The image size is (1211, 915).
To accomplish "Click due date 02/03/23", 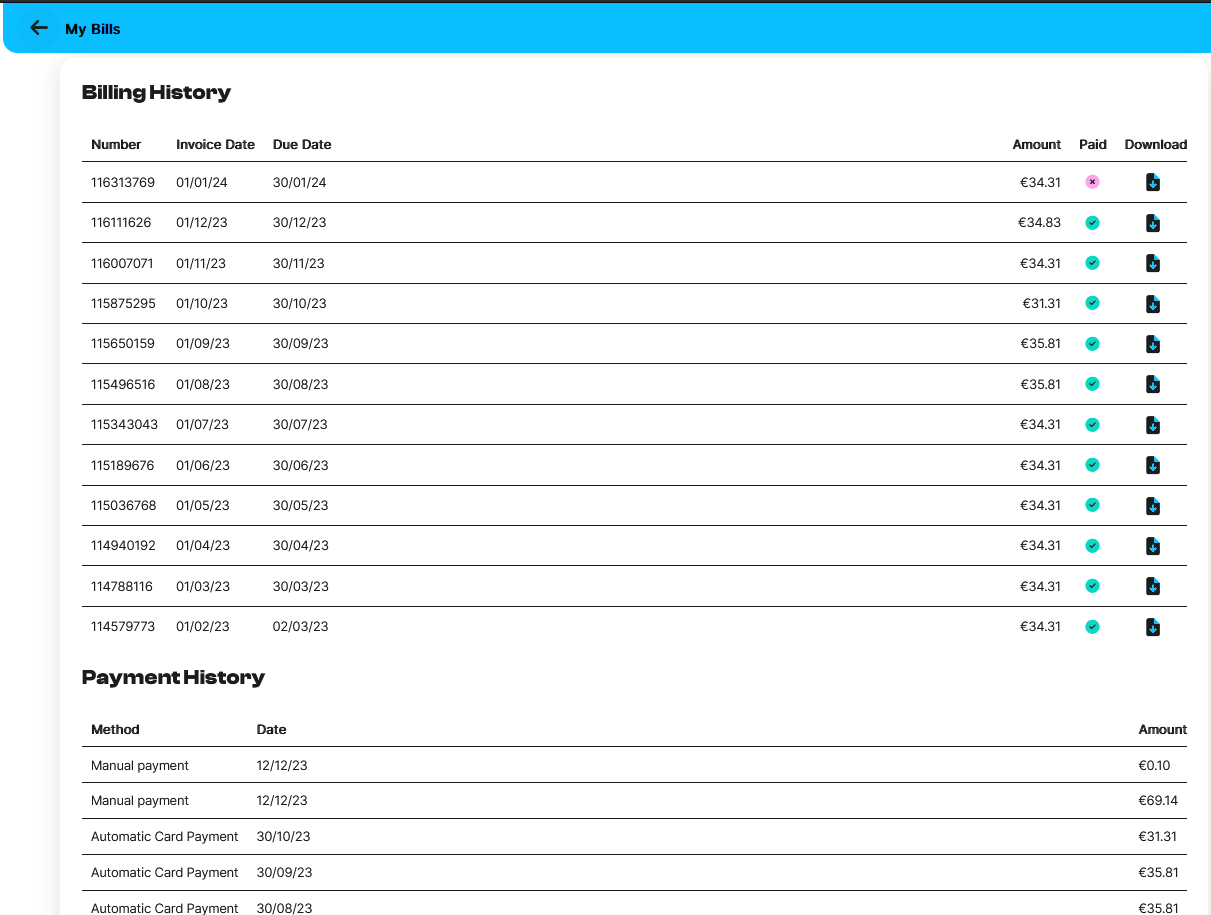I will tap(300, 626).
